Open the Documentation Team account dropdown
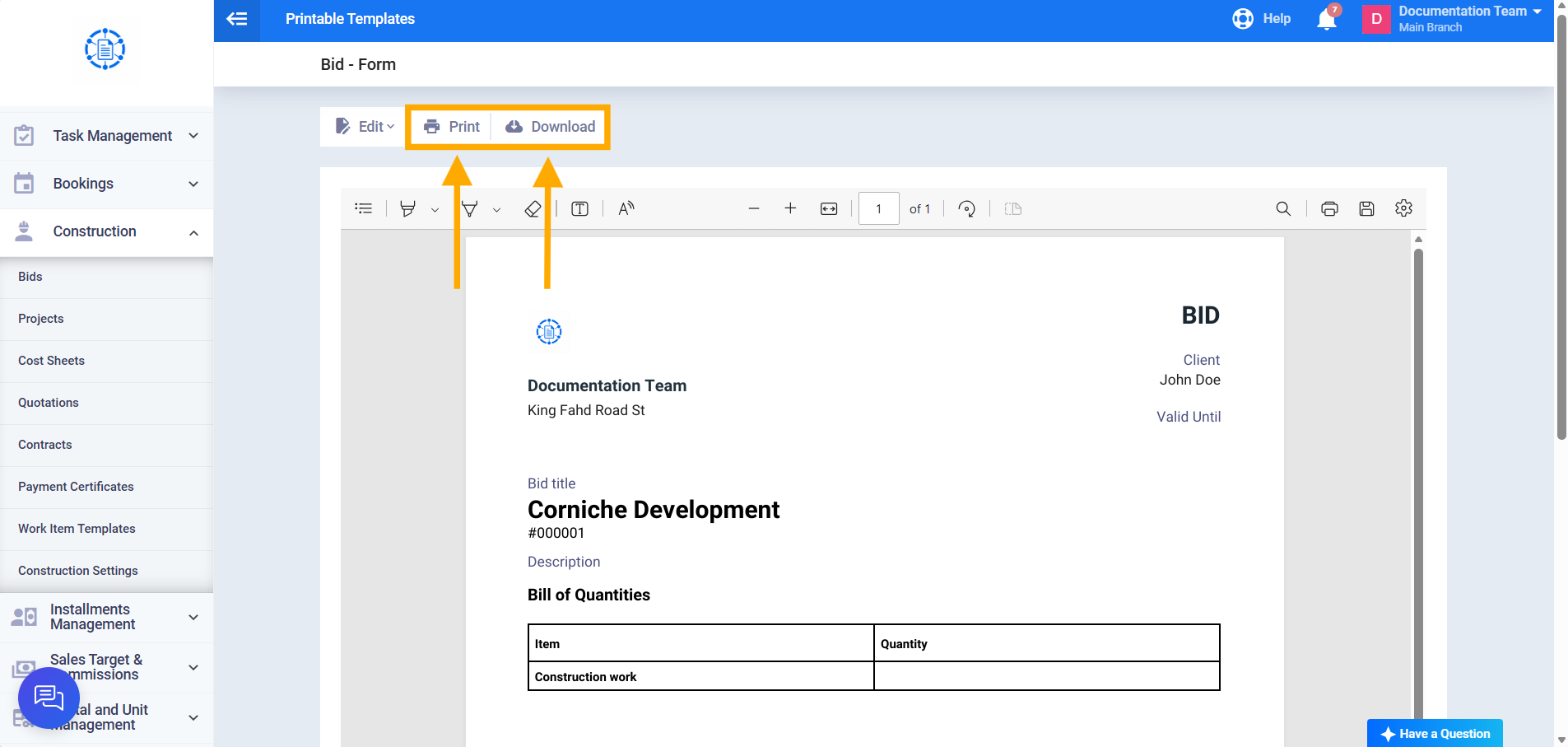This screenshot has width=1568, height=747. point(1452,19)
